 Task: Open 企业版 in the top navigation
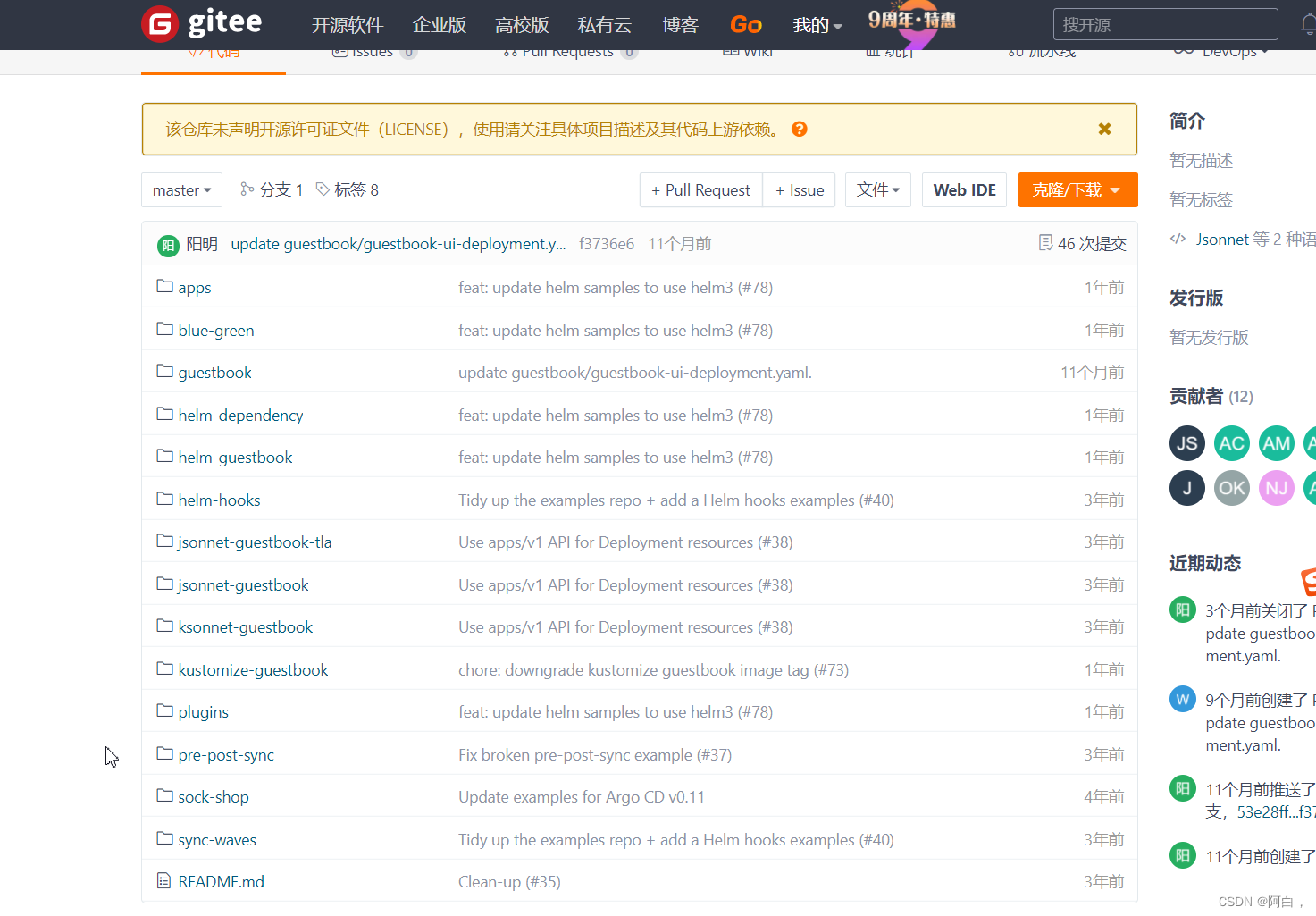click(x=440, y=25)
